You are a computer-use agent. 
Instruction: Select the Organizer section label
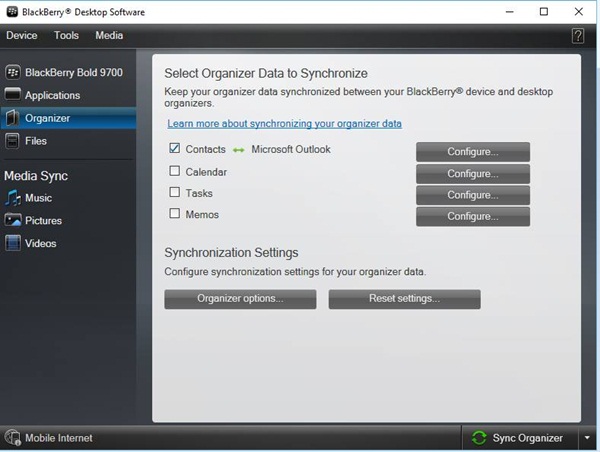tap(47, 118)
